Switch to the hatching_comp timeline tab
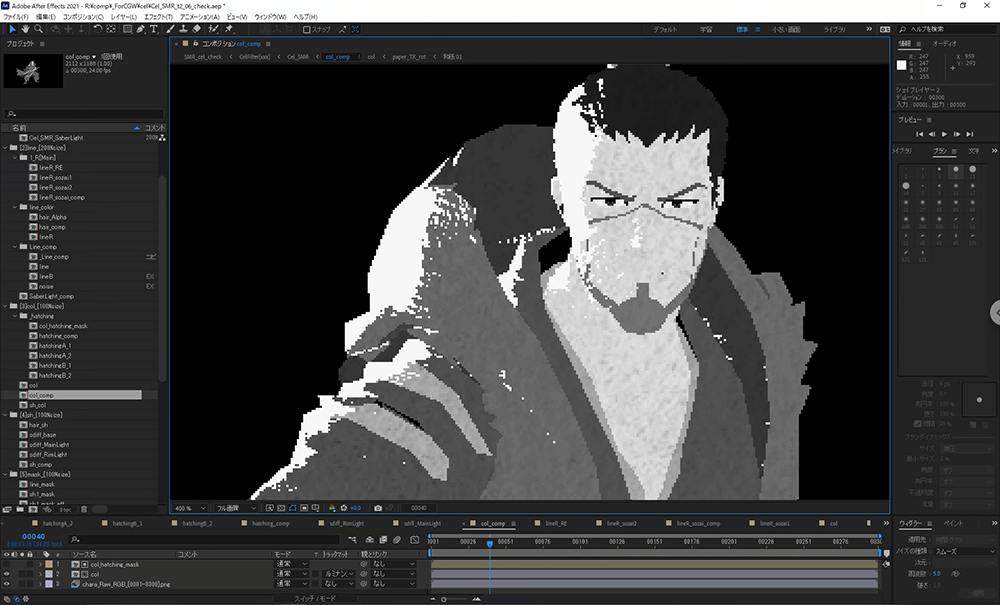Image resolution: width=1000 pixels, height=605 pixels. coord(271,523)
